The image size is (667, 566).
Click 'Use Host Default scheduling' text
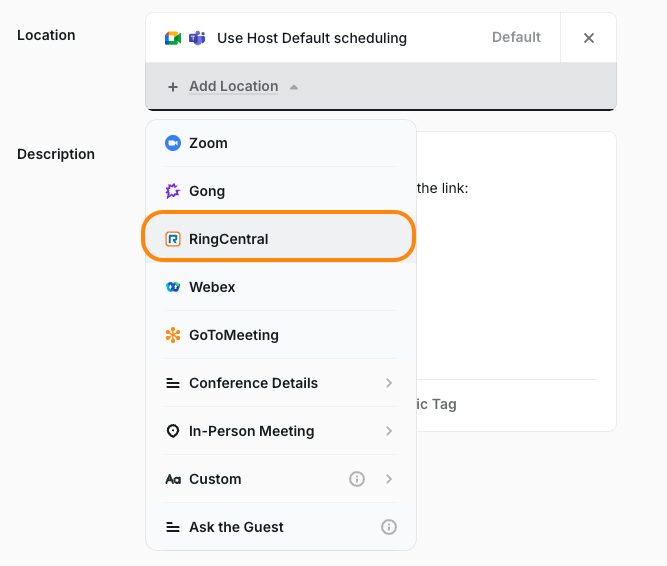pyautogui.click(x=312, y=38)
